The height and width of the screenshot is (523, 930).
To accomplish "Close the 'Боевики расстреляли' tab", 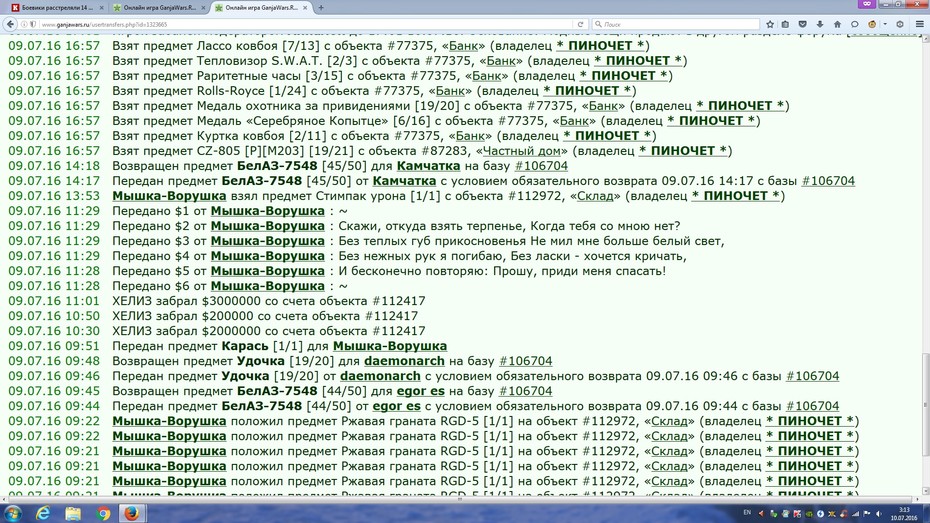I will coord(101,8).
